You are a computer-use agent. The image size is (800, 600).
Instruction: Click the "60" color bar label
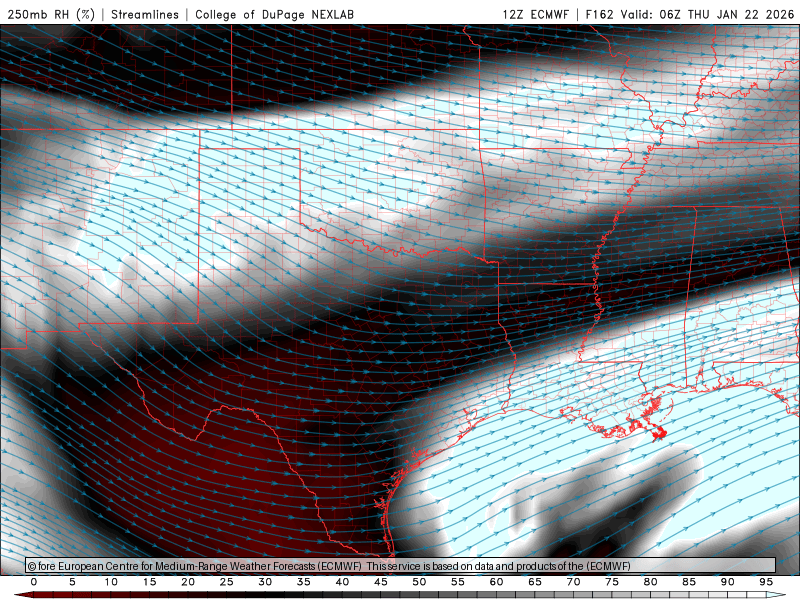(x=496, y=582)
